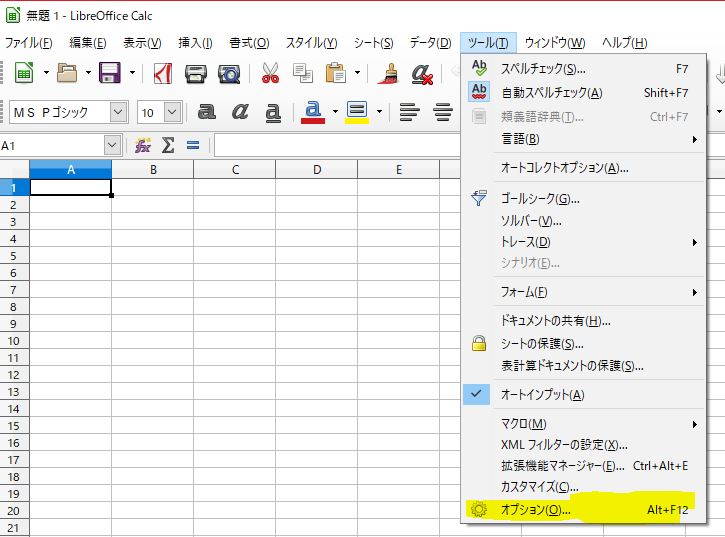The height and width of the screenshot is (537, 725).
Task: Expand the Name Box A1 dropdown
Action: click(x=112, y=146)
